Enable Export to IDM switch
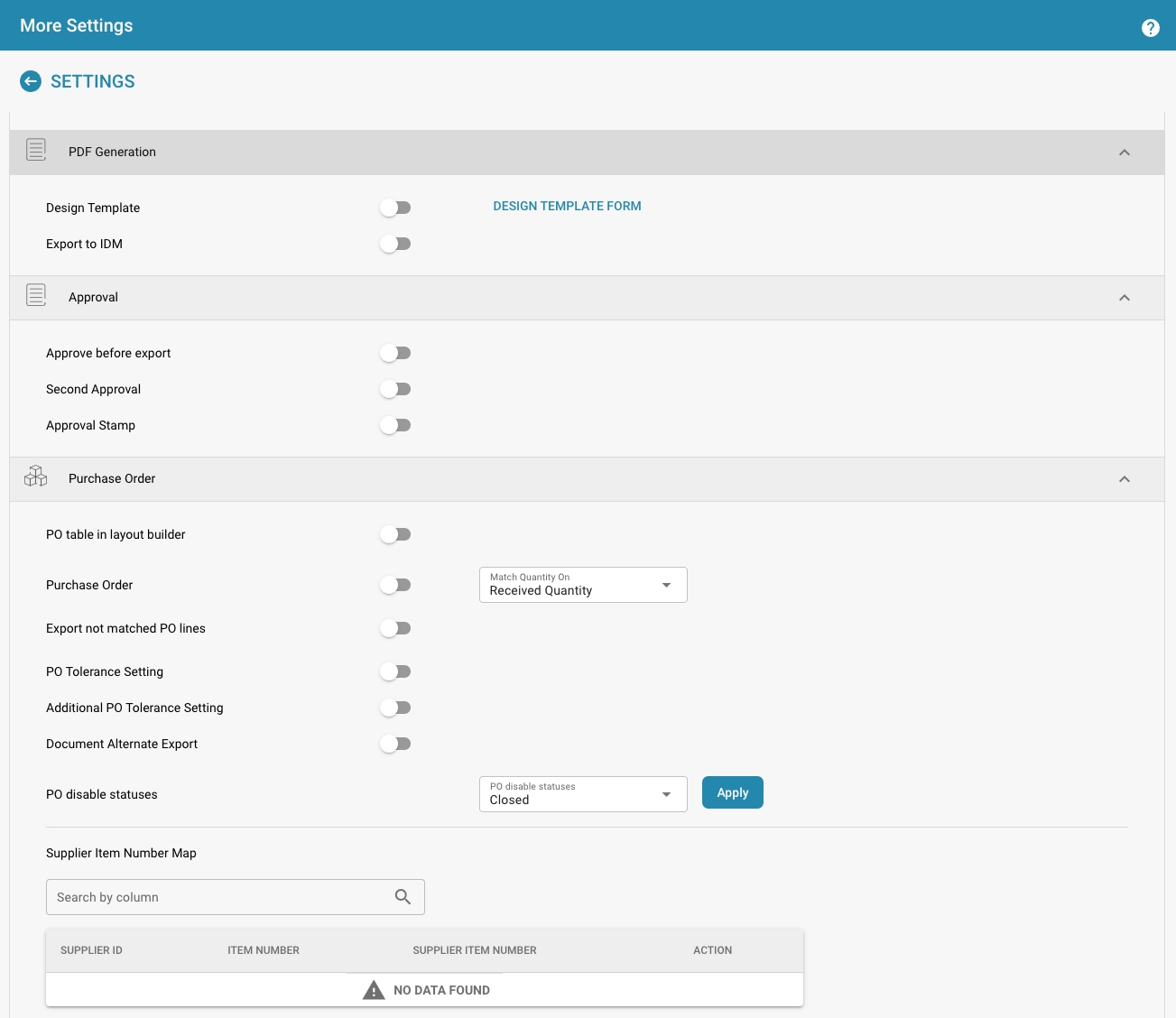Viewport: 1176px width, 1018px height. 395,245
